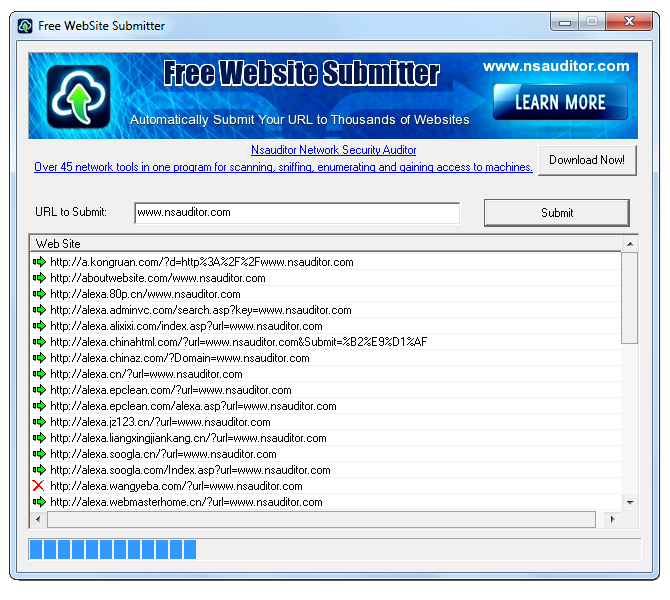Open the 'Over 45 network tools' link
Image resolution: width=670 pixels, height=600 pixels.
pyautogui.click(x=283, y=167)
